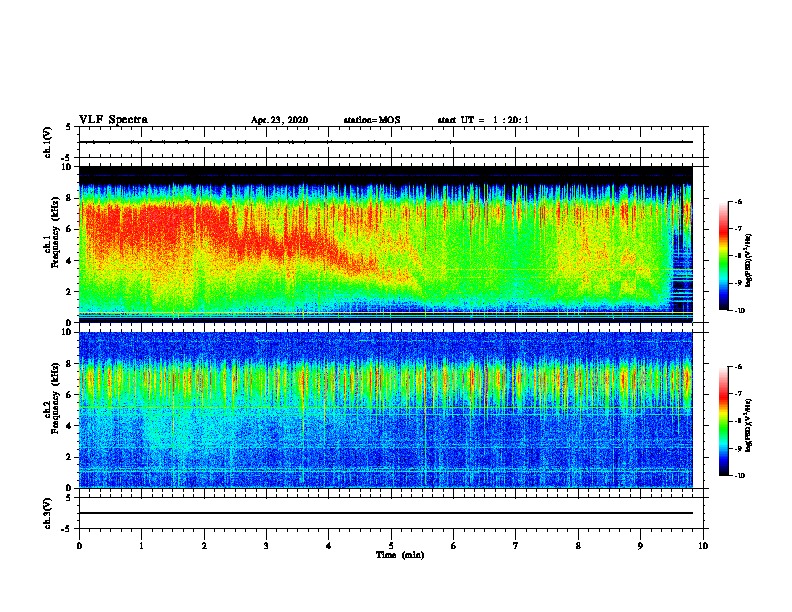Click the time axis tick label '6'
The width and height of the screenshot is (792, 612).
pos(454,546)
